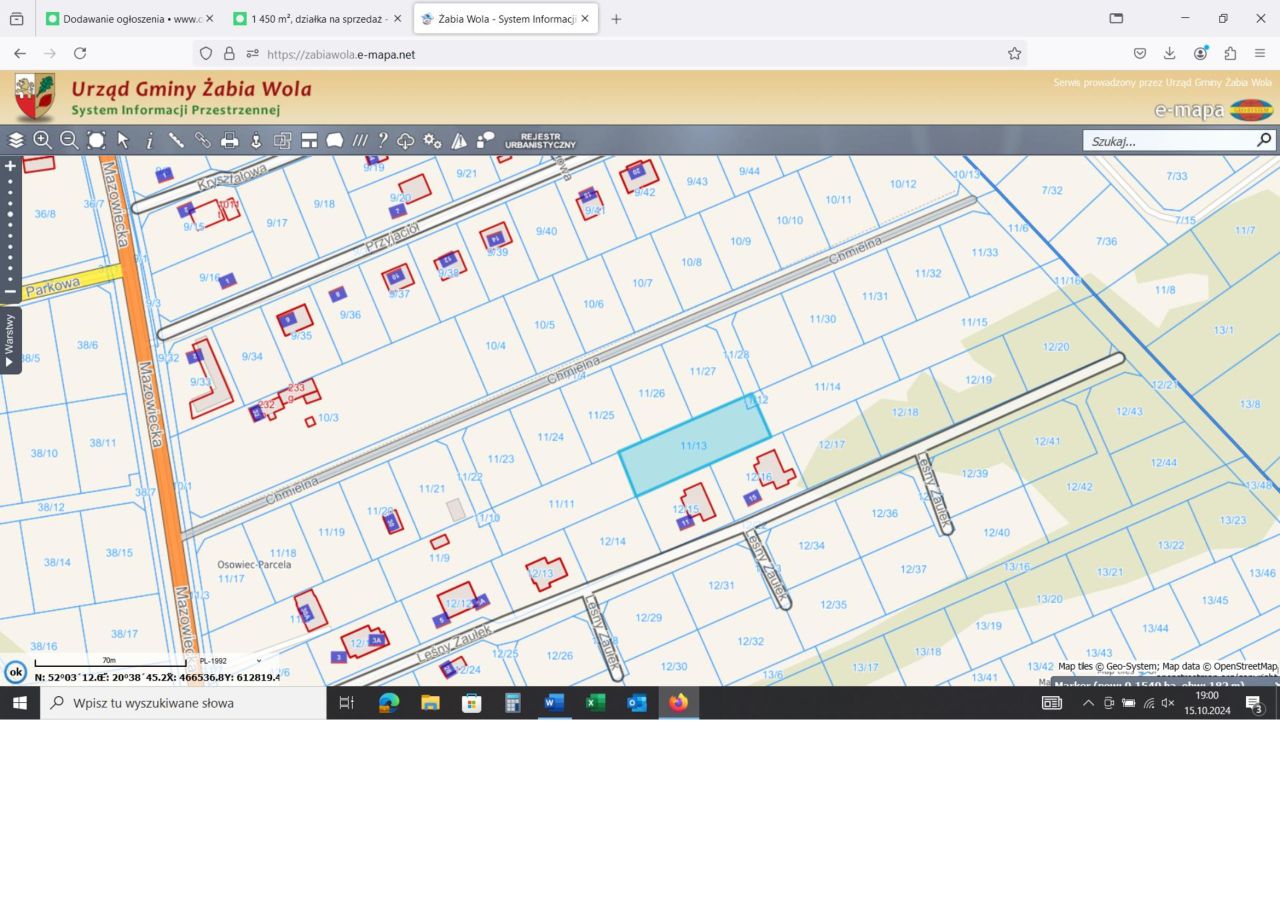Select the highlighted parcel 11/13 on map

point(694,447)
